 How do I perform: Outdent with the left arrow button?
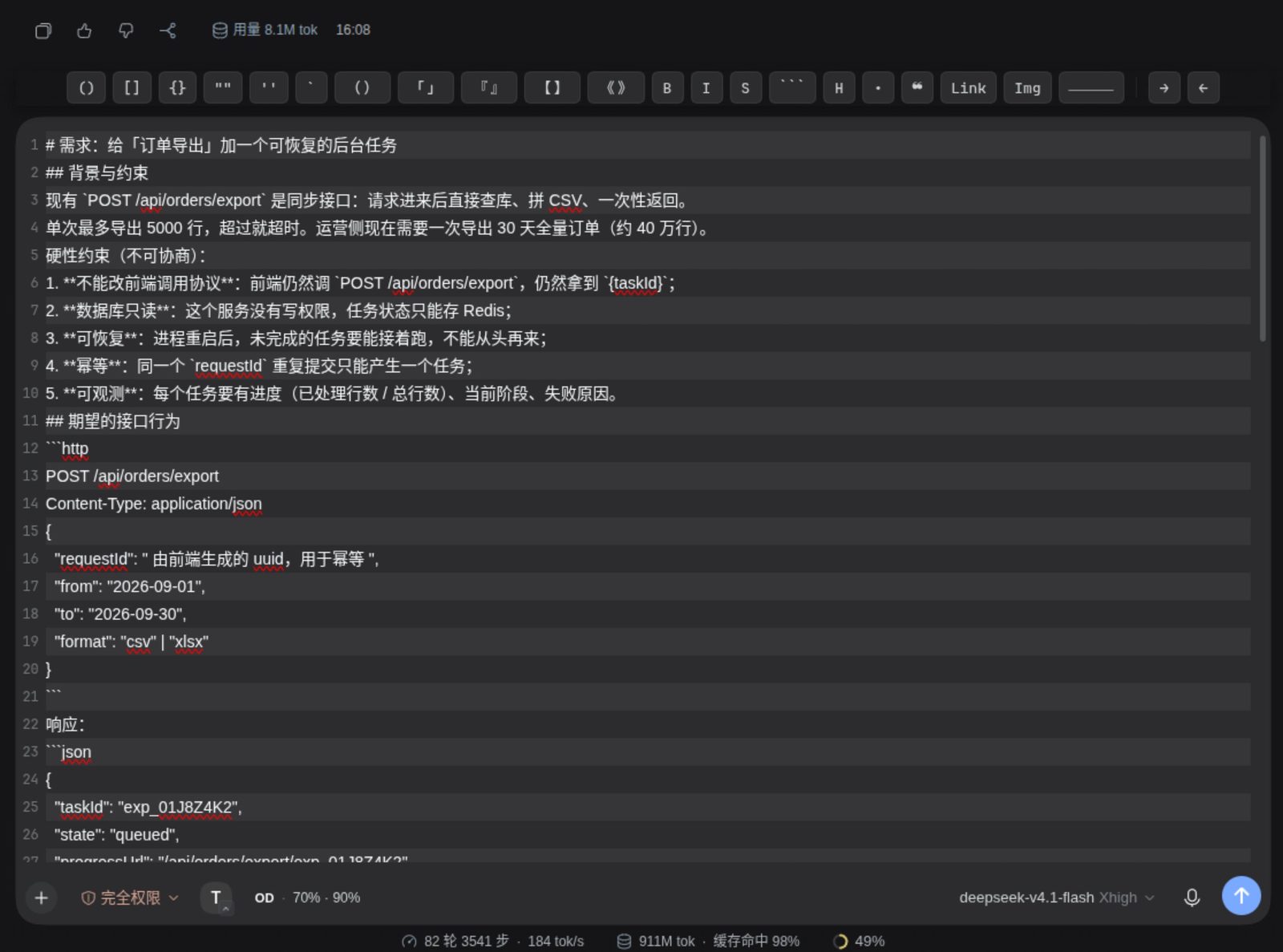1203,87
